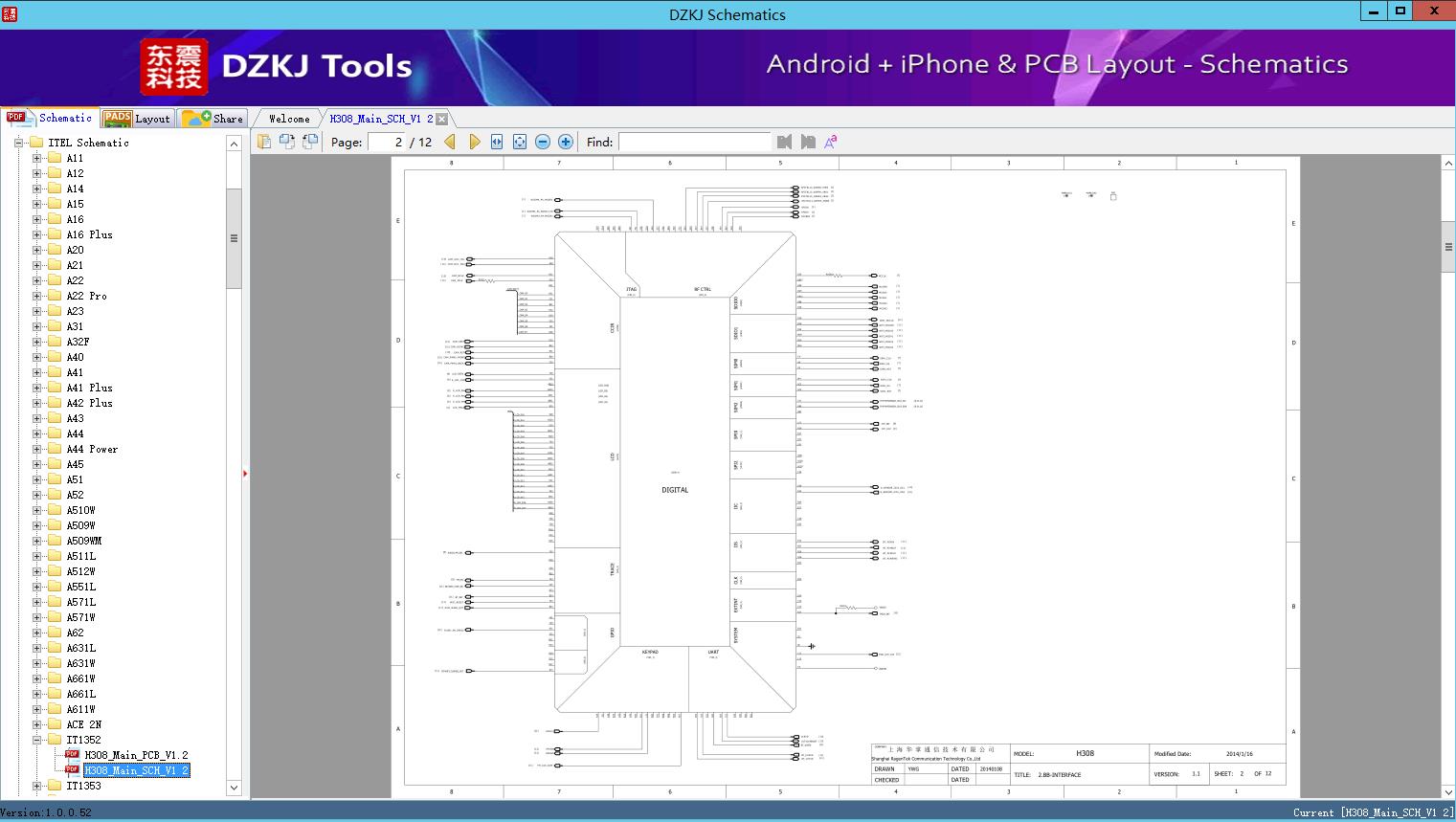Click the viewer scrollbar up arrow
The width and height of the screenshot is (1456, 822).
(x=1448, y=164)
